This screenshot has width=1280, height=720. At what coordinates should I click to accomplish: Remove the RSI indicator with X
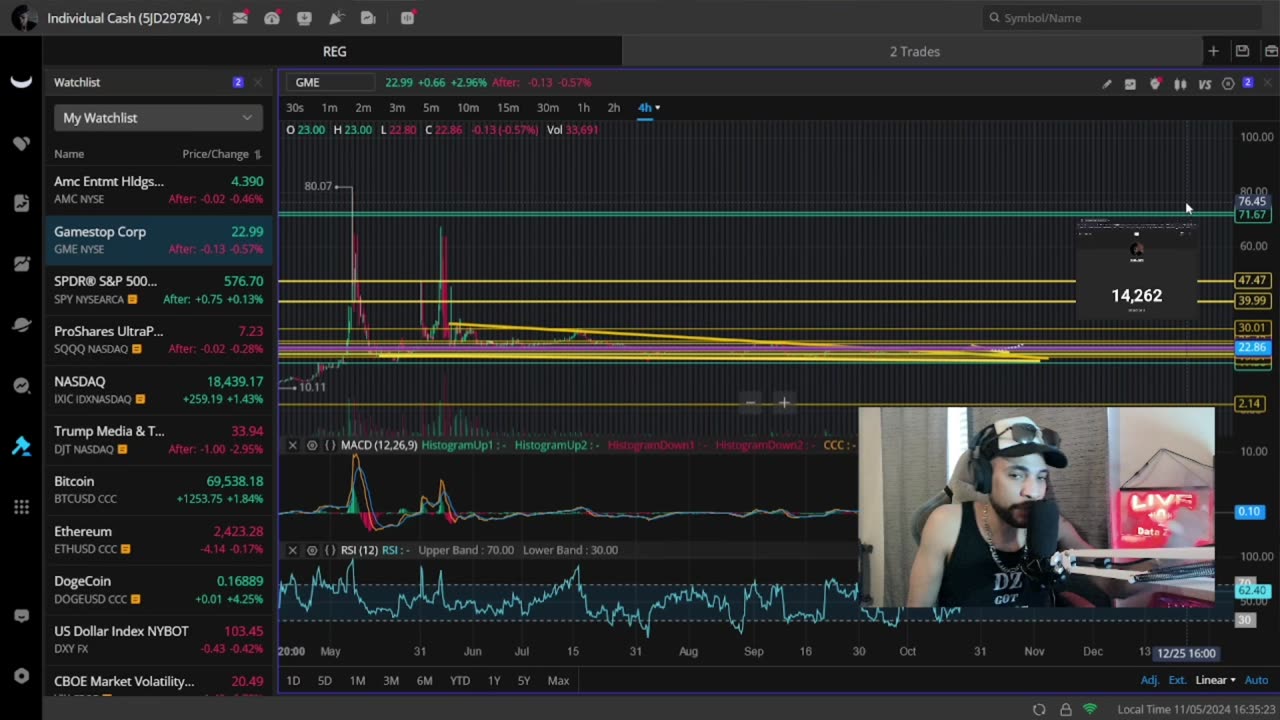click(x=293, y=550)
